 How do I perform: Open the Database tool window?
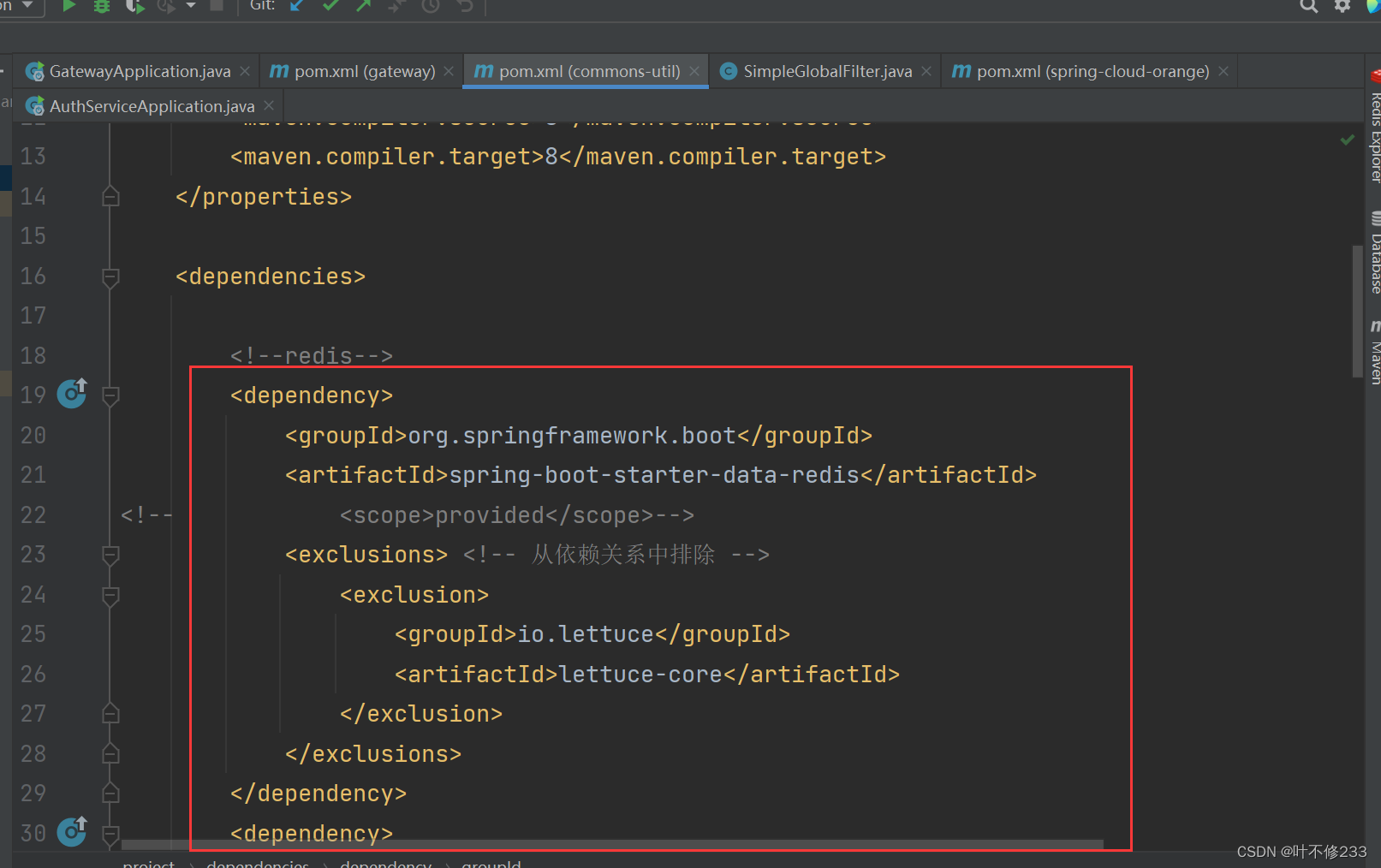click(x=1374, y=253)
